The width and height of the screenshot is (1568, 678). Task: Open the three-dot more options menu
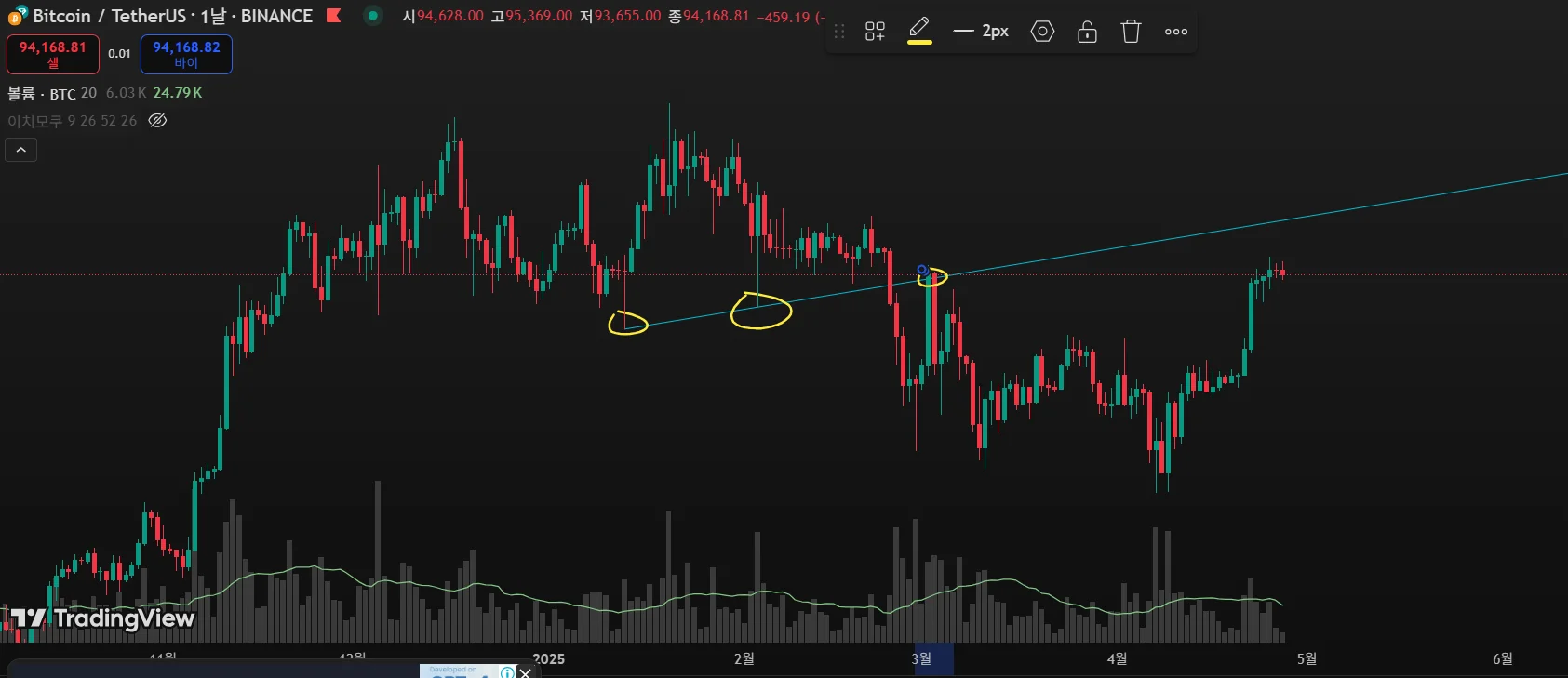(1176, 32)
